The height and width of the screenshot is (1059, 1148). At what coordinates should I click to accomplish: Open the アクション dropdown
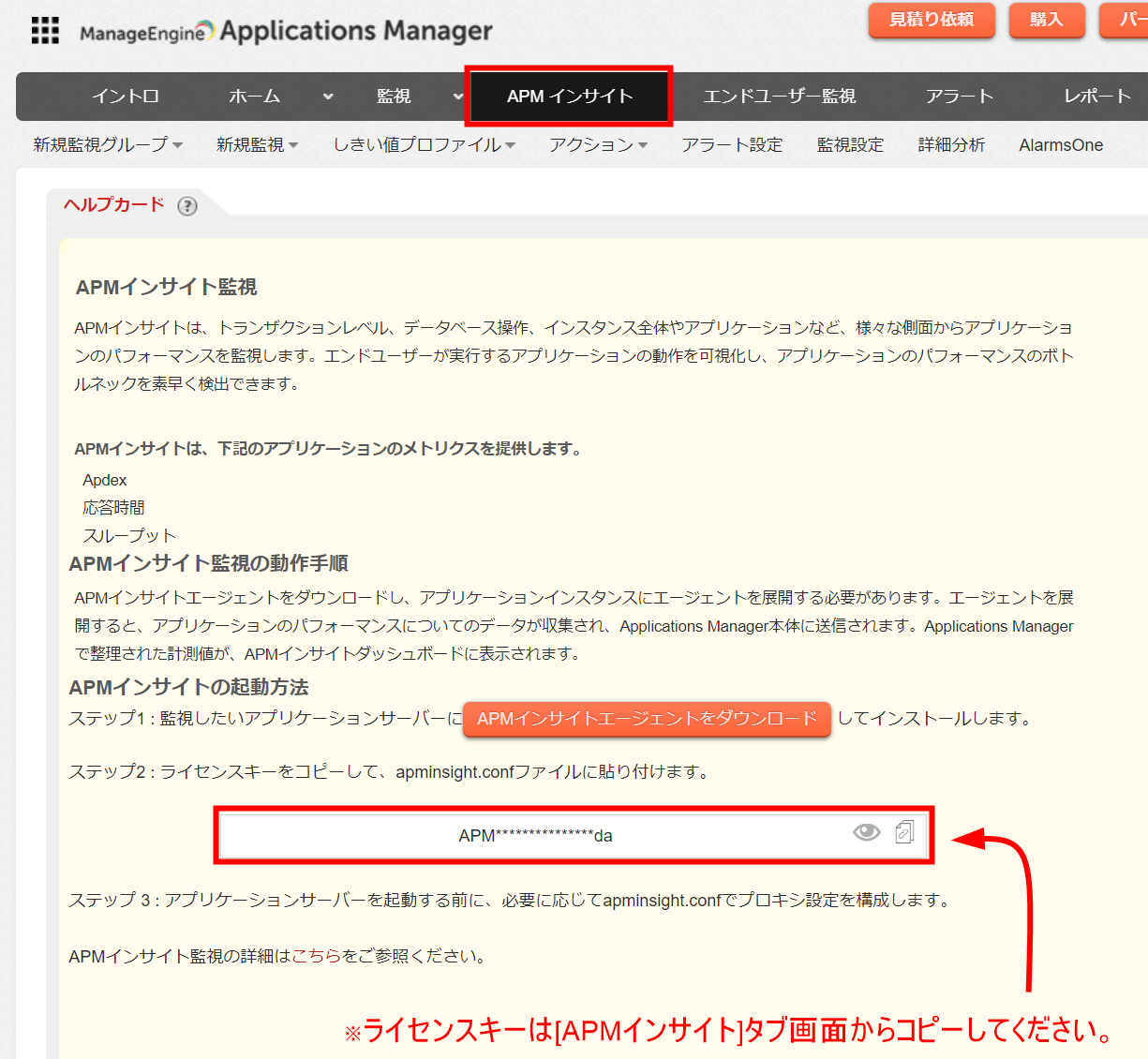pyautogui.click(x=598, y=145)
